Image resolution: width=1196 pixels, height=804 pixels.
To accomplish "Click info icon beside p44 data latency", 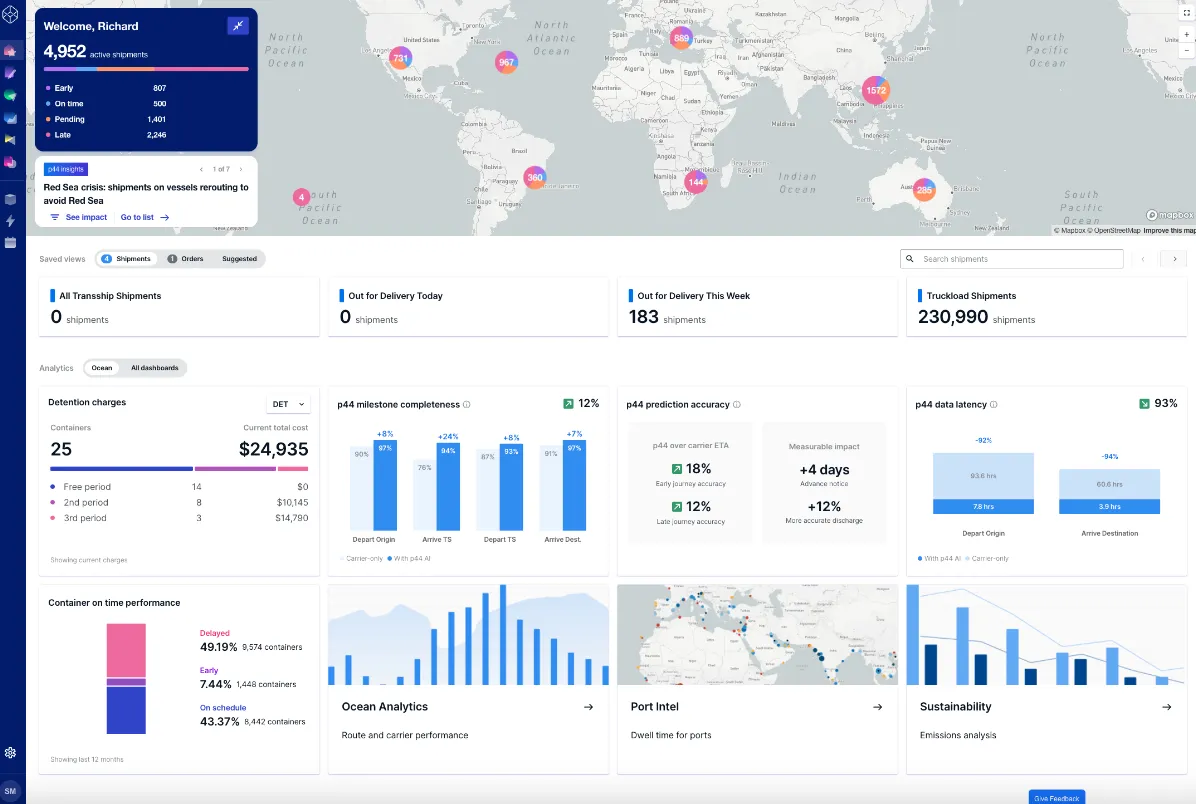I will point(993,404).
